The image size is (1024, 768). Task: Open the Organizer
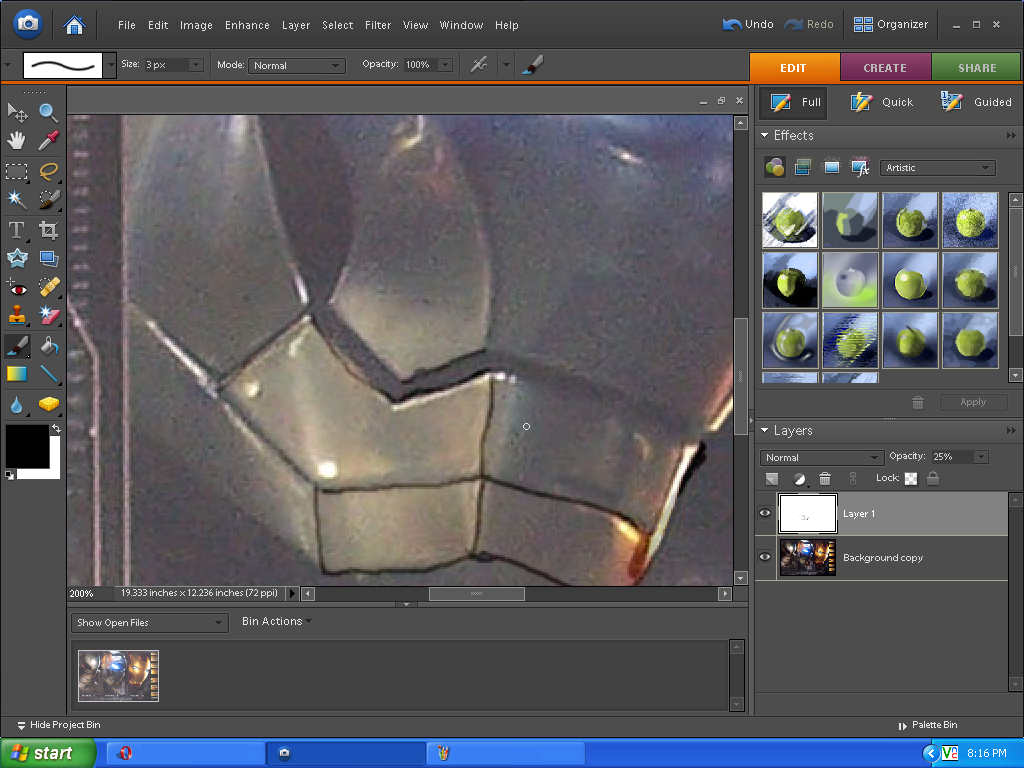point(891,24)
